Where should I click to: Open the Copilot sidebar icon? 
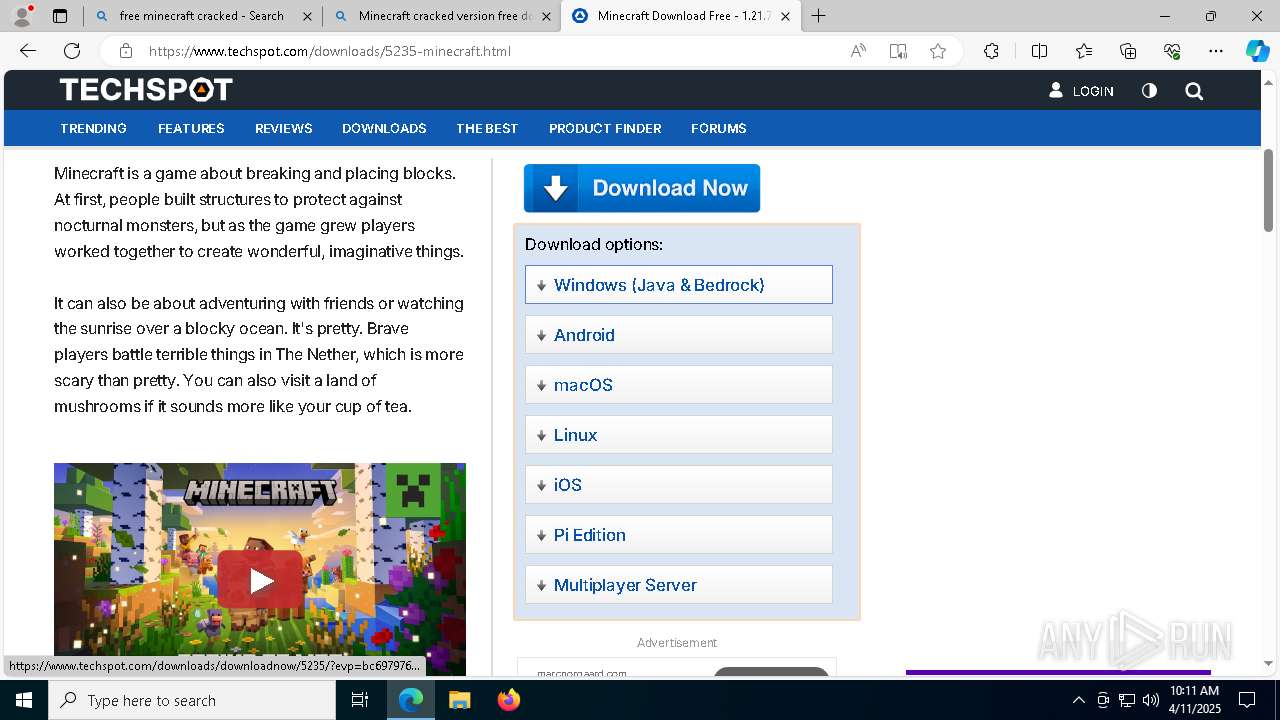1258,51
